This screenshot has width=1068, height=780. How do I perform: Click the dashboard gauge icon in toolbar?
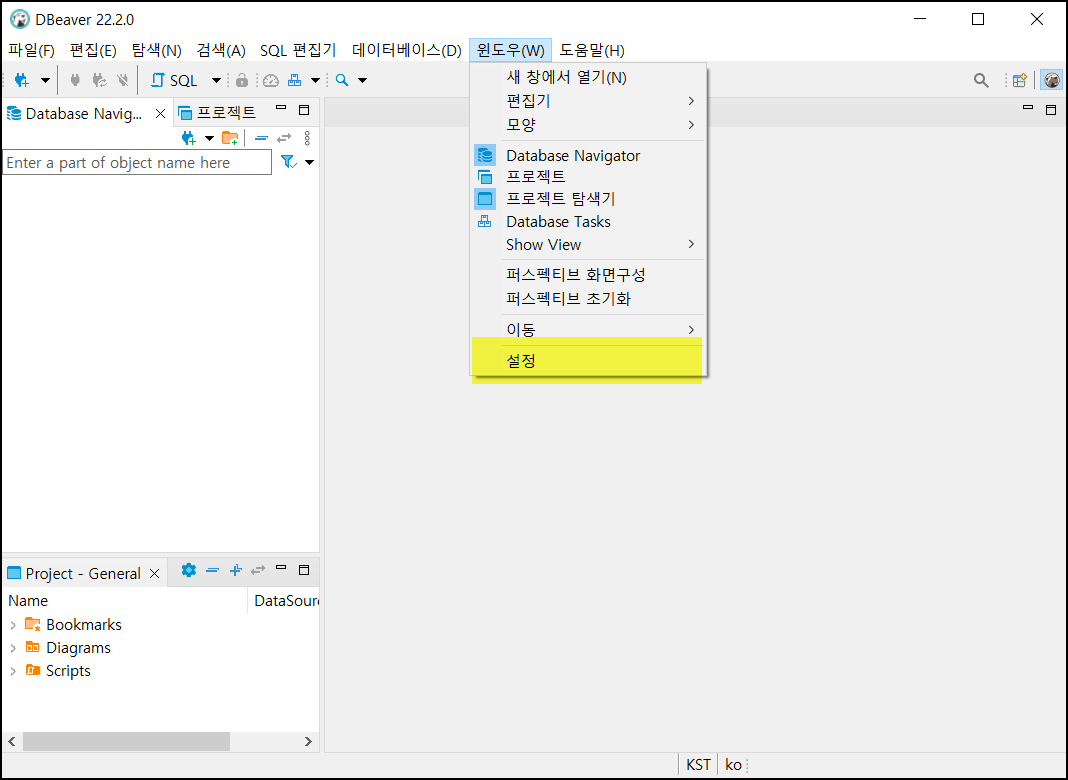pos(271,80)
